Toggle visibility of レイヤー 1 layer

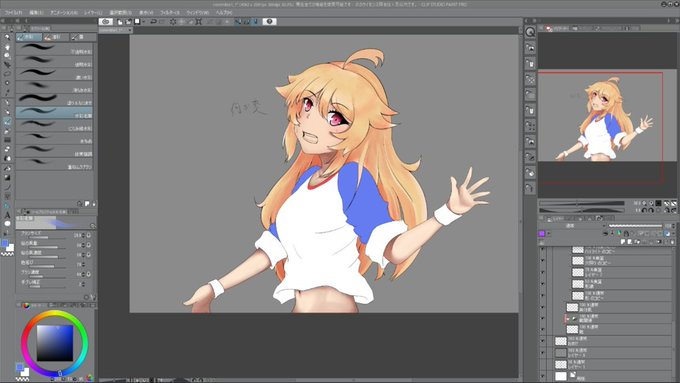tap(542, 364)
